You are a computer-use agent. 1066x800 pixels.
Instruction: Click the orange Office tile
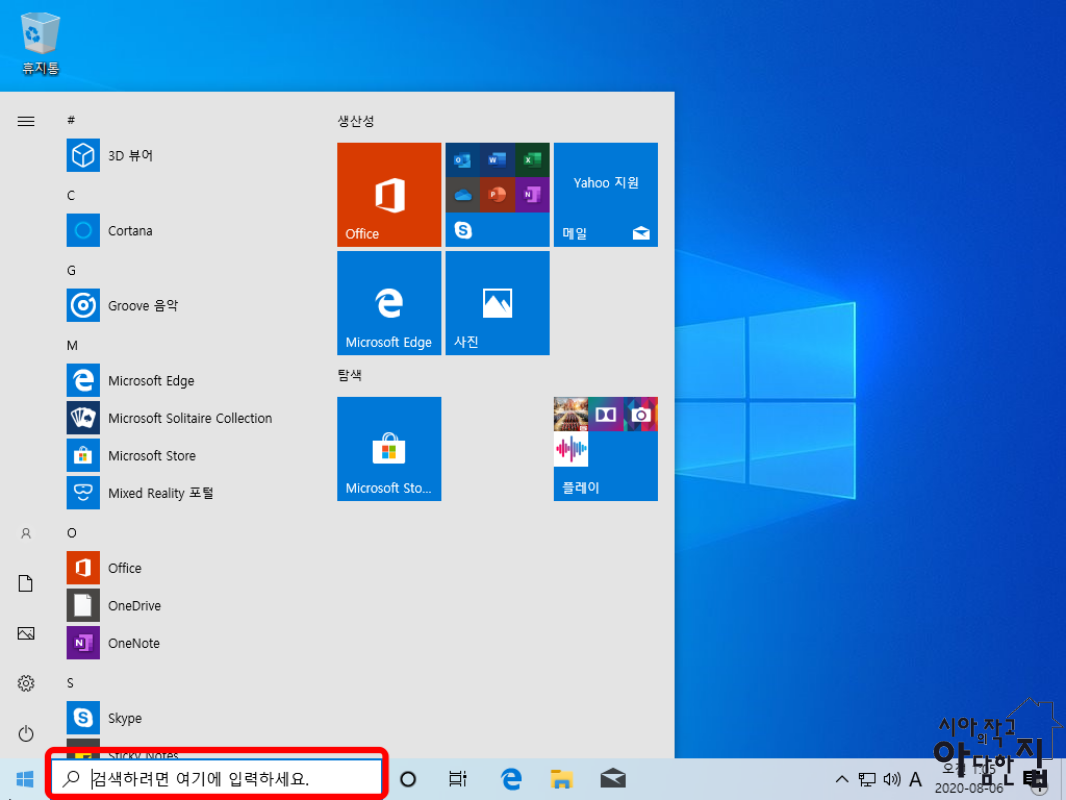tap(389, 194)
